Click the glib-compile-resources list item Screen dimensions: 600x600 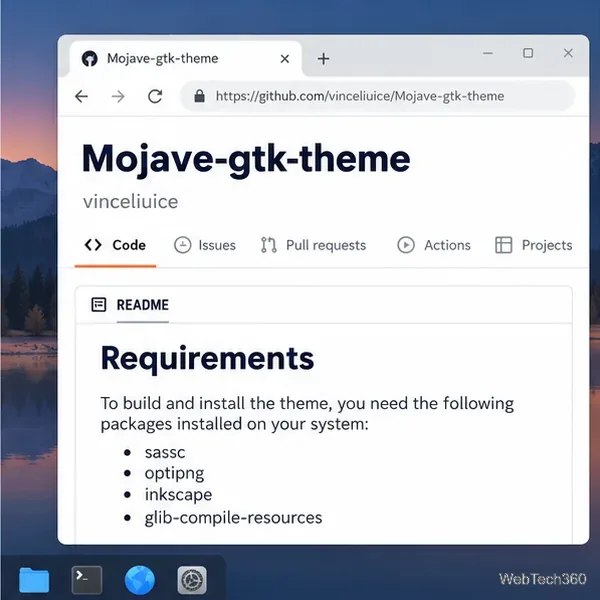click(x=233, y=518)
